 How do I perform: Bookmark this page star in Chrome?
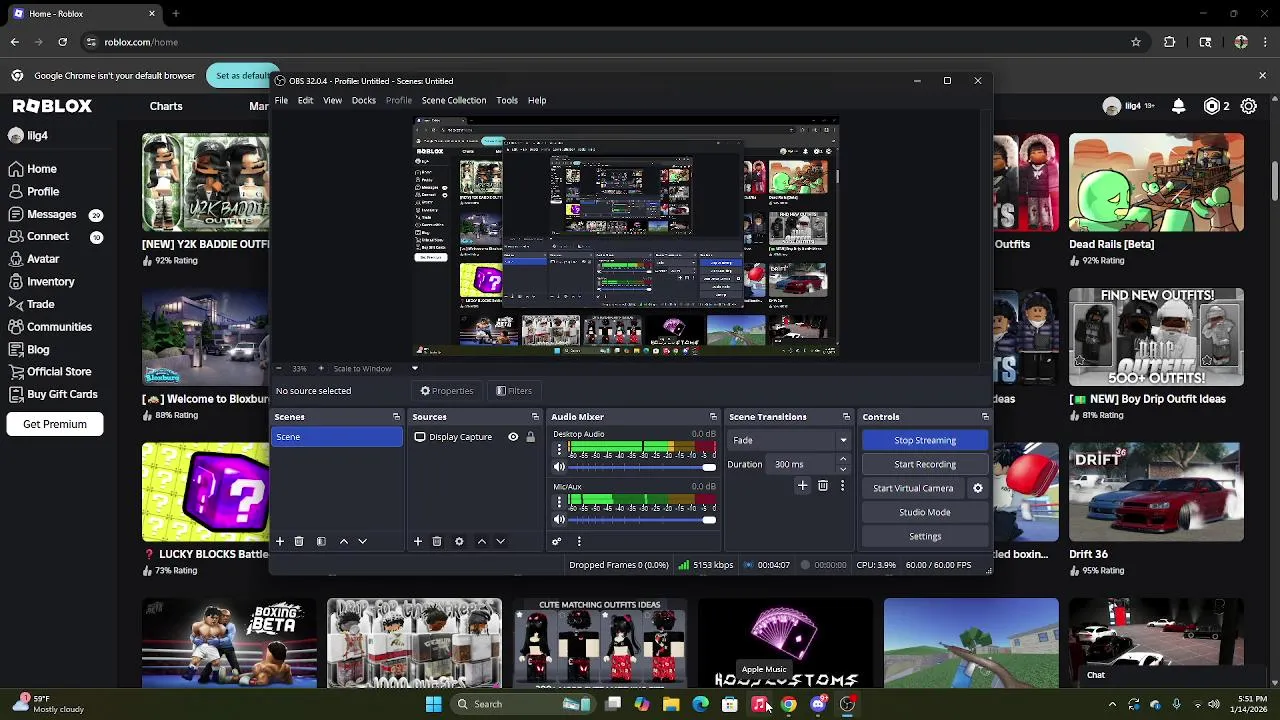[x=1136, y=42]
